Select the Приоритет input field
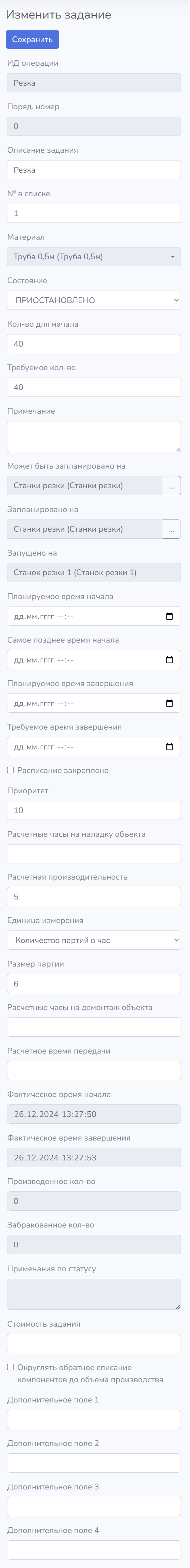This screenshot has height=1568, width=190. click(x=94, y=810)
